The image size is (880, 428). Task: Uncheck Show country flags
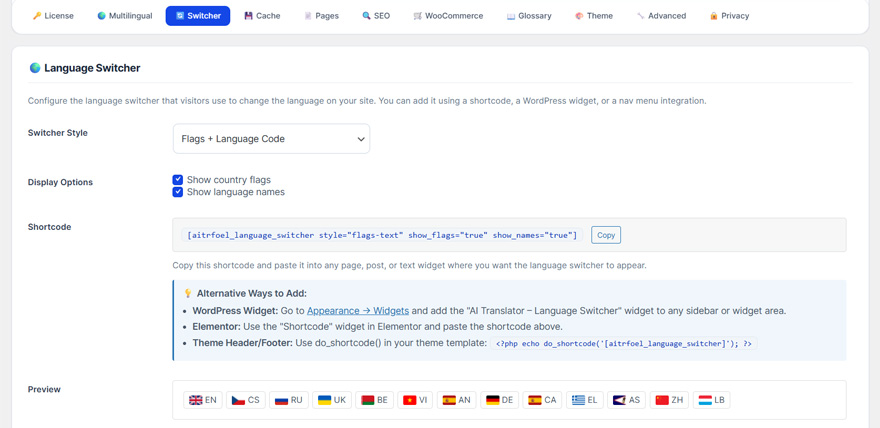(178, 180)
